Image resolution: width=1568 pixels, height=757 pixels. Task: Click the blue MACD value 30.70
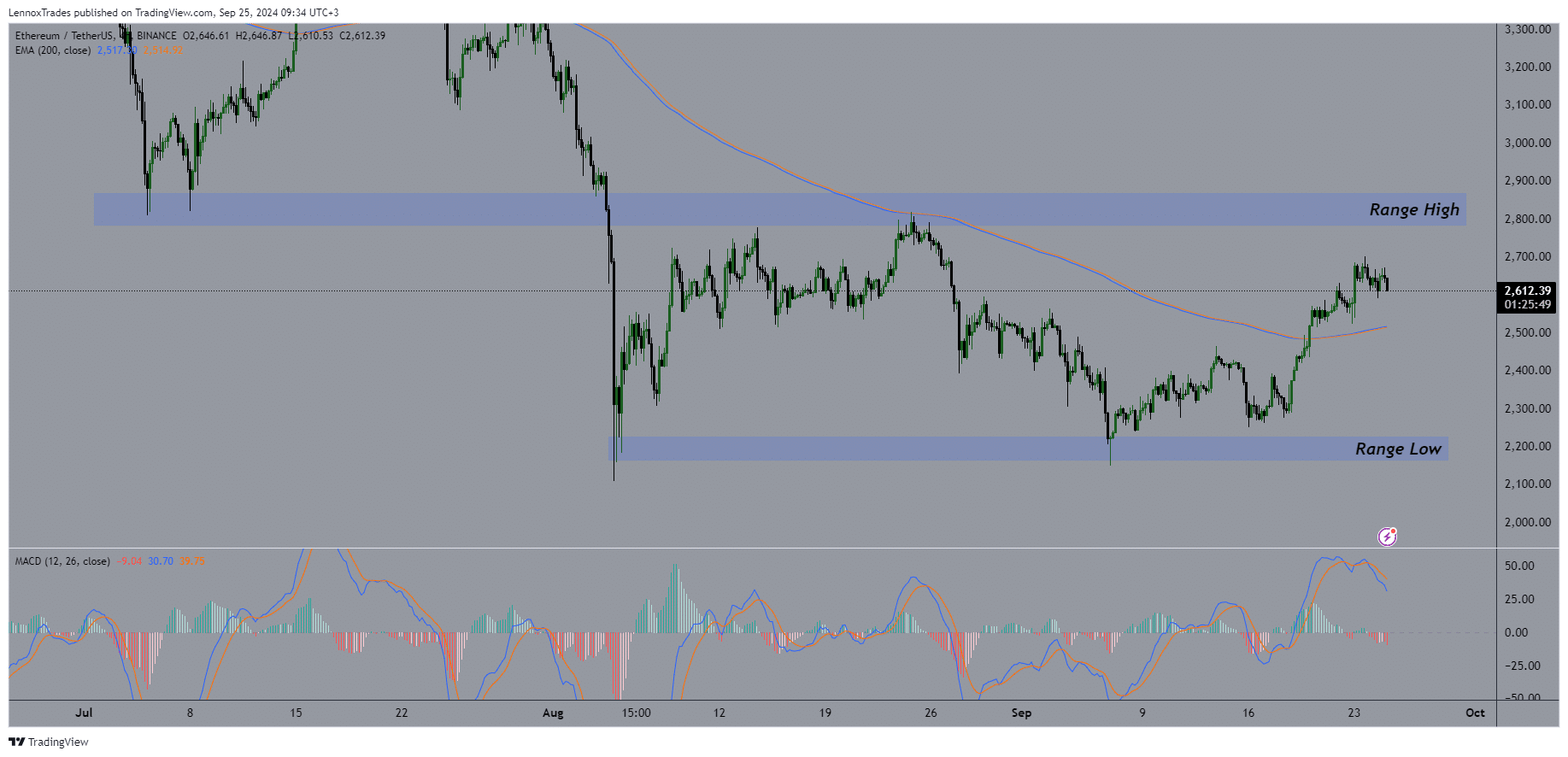161,561
